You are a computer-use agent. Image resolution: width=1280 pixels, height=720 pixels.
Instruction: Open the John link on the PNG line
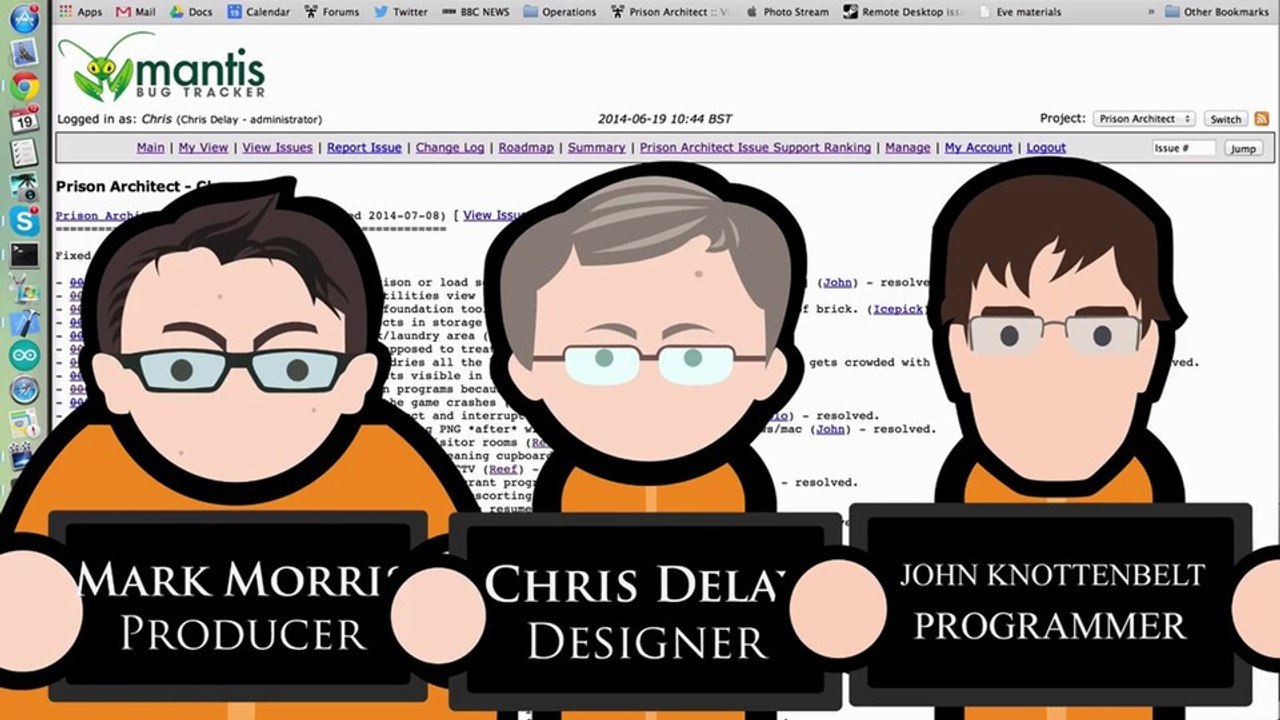coord(830,429)
